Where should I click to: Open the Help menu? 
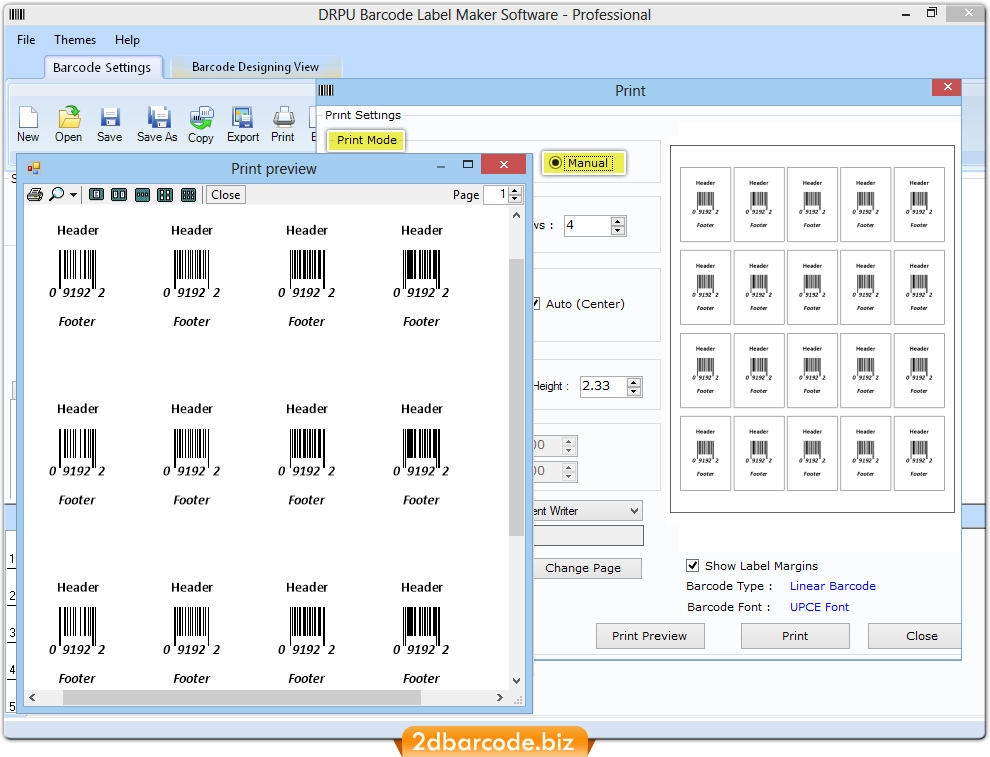(x=127, y=40)
